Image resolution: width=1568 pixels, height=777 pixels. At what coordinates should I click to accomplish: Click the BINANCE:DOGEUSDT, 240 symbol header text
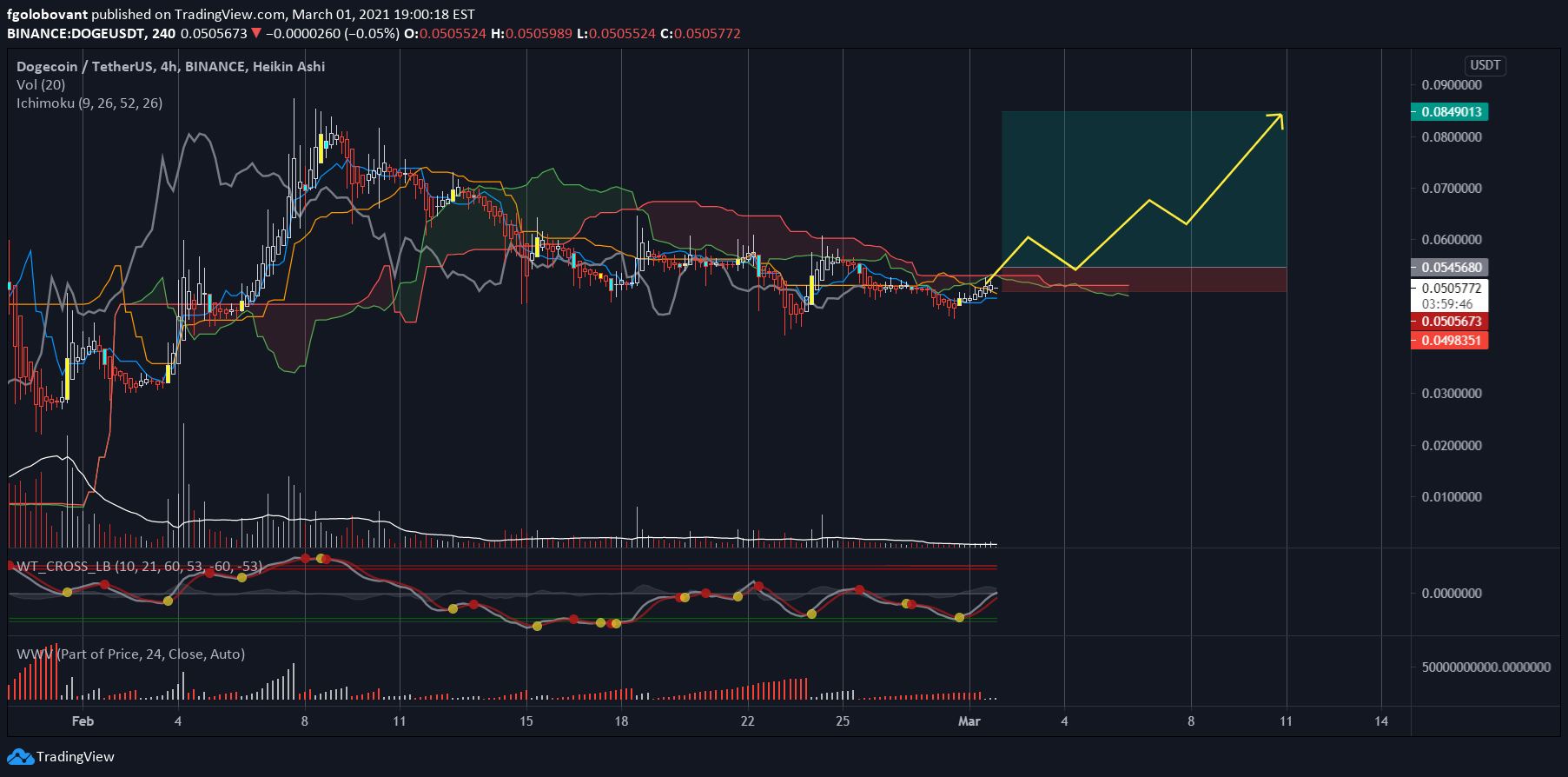point(91,33)
